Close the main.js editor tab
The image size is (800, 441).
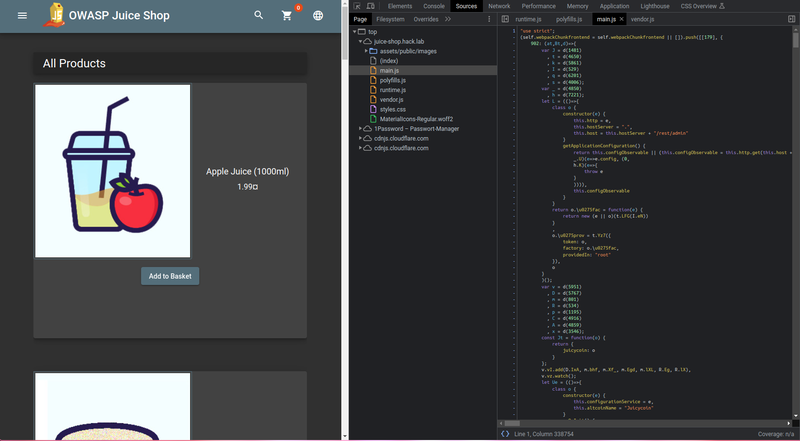point(622,19)
